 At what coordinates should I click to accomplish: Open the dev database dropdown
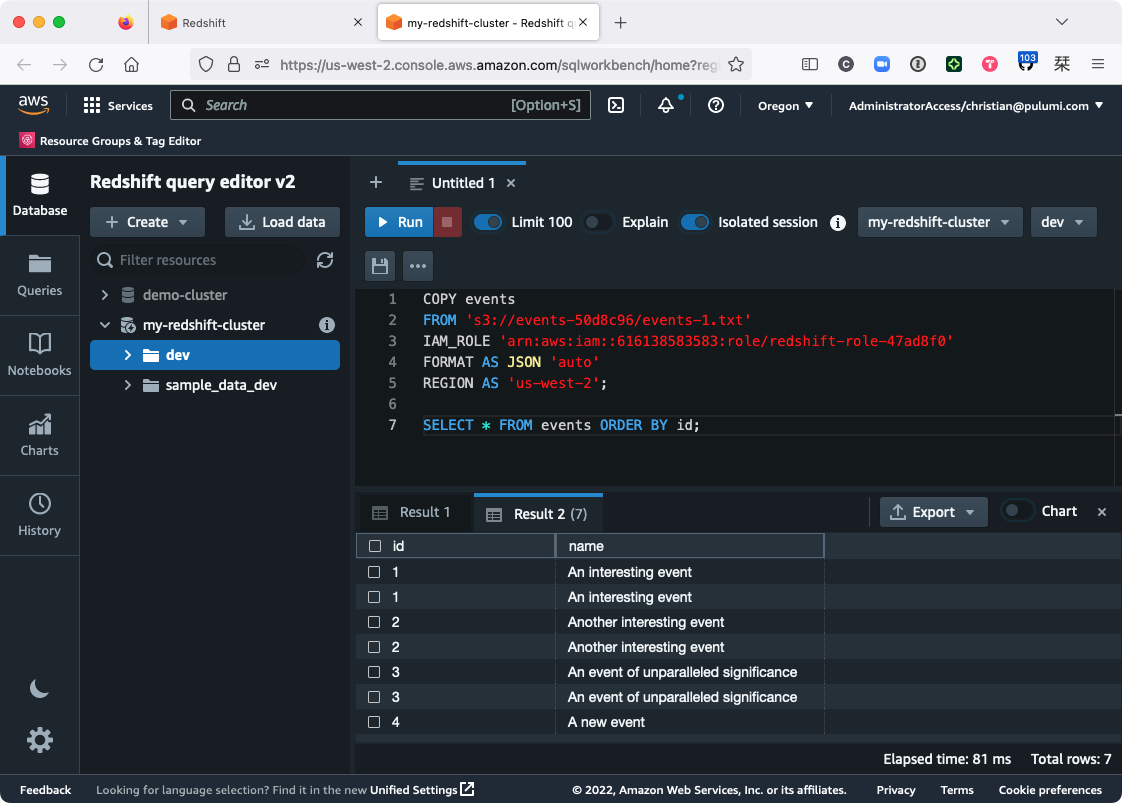pos(1063,222)
